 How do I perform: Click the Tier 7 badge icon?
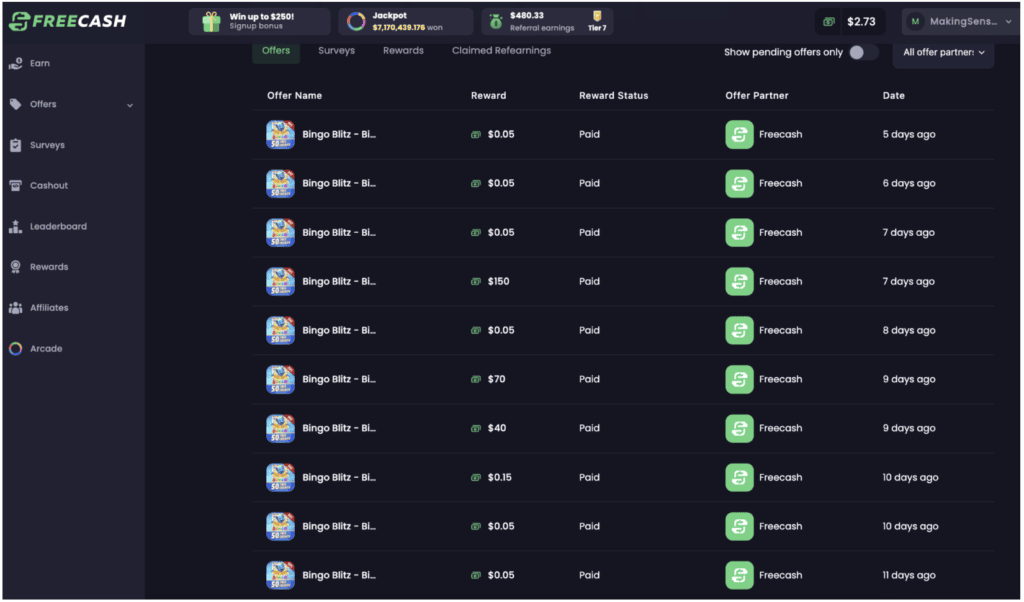tap(597, 18)
